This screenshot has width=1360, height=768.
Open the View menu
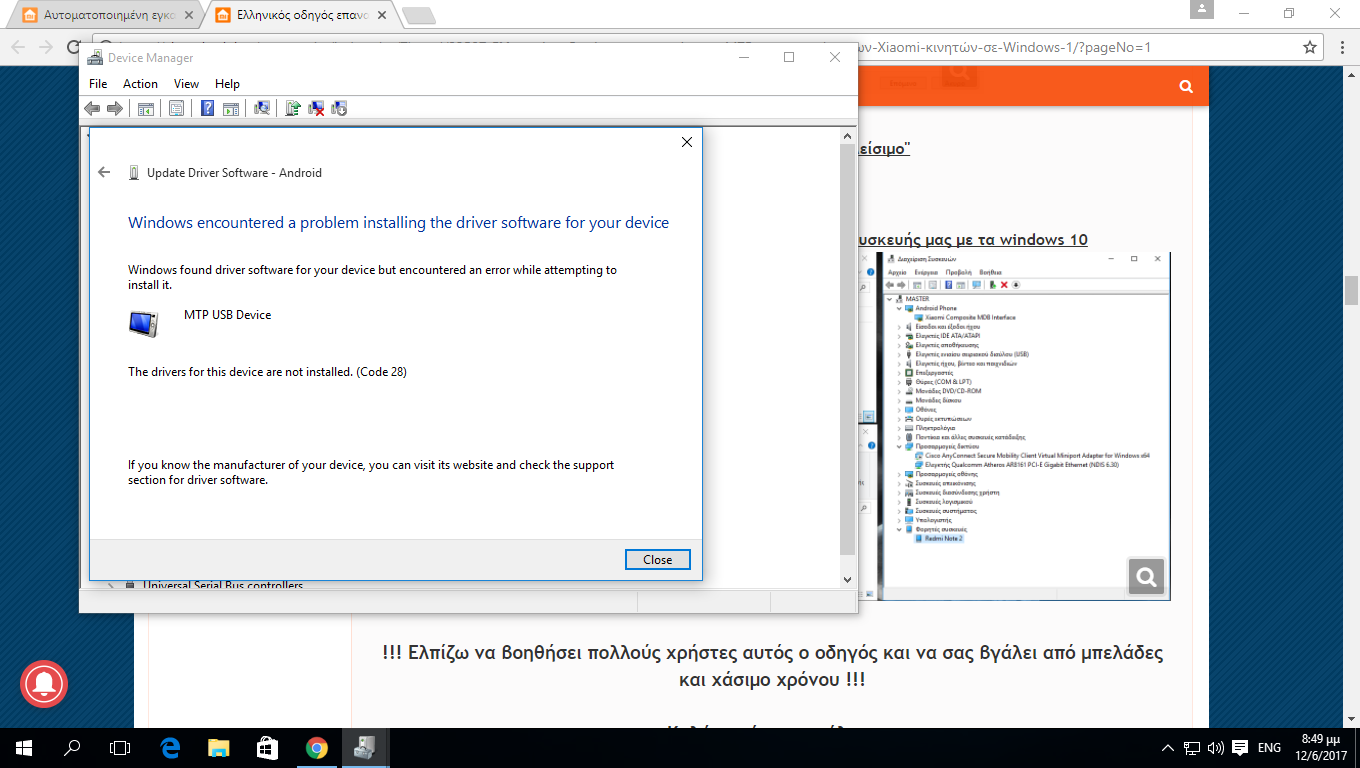click(x=186, y=84)
